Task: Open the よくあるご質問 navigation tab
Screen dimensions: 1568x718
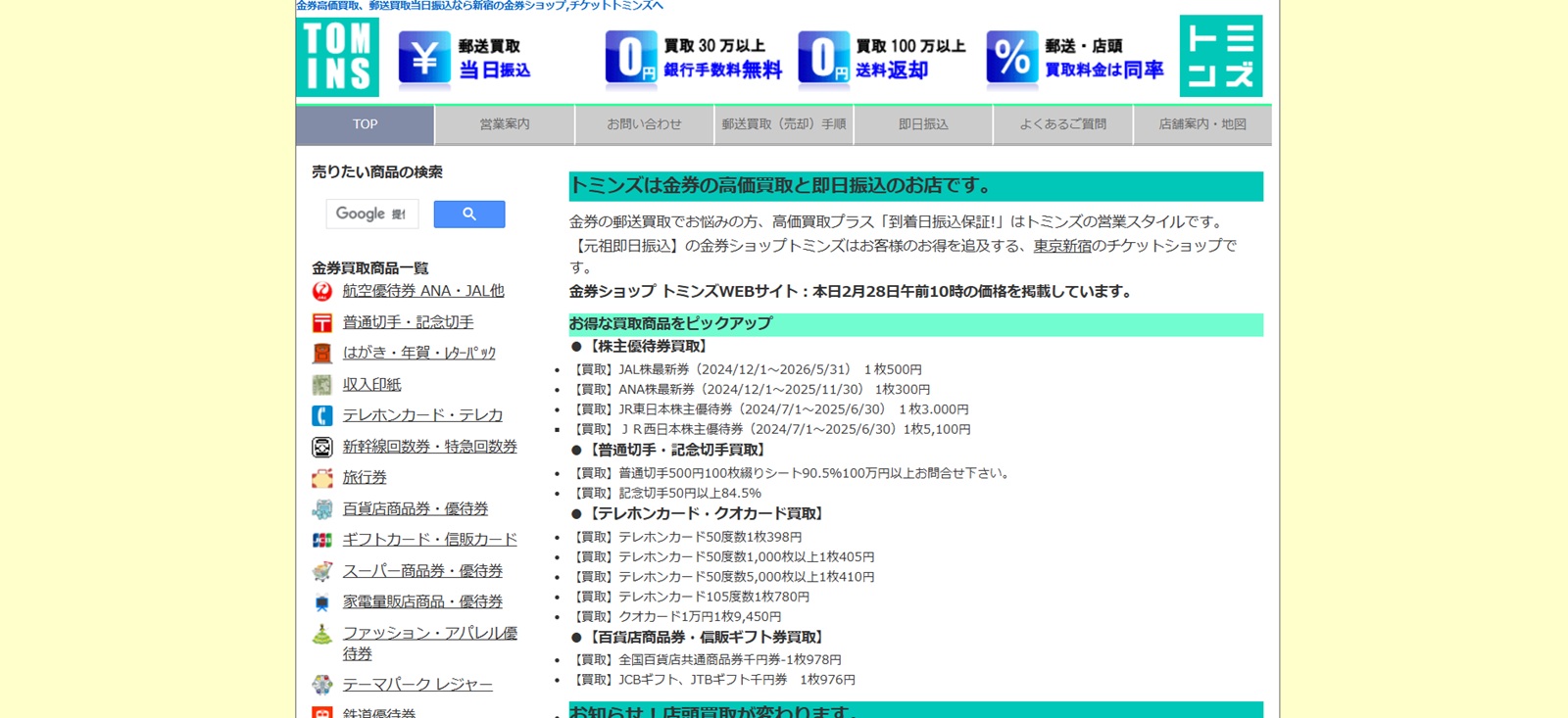Action: click(x=1063, y=124)
